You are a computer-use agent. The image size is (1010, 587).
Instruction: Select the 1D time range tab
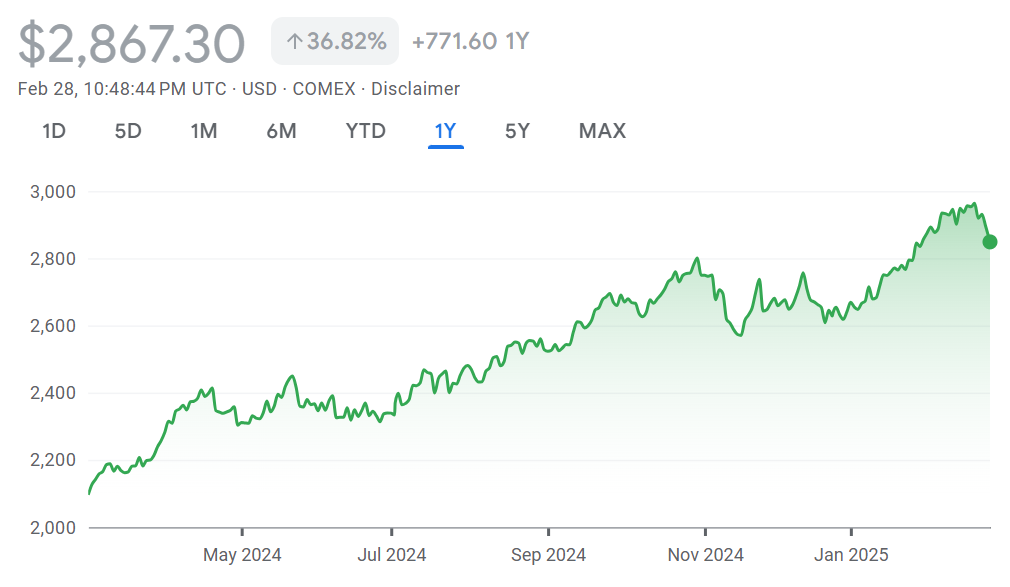tap(54, 131)
